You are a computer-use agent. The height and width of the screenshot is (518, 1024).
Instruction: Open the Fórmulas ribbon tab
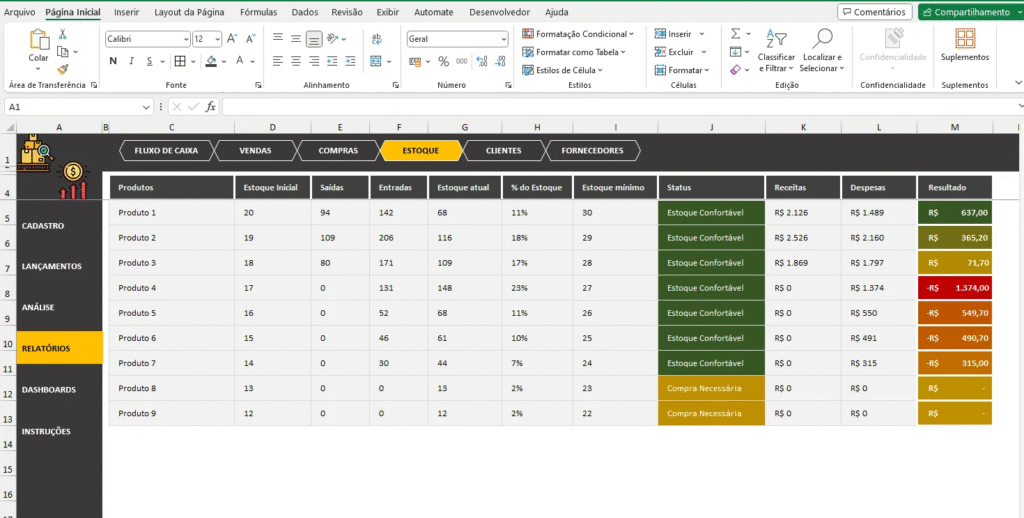click(258, 12)
